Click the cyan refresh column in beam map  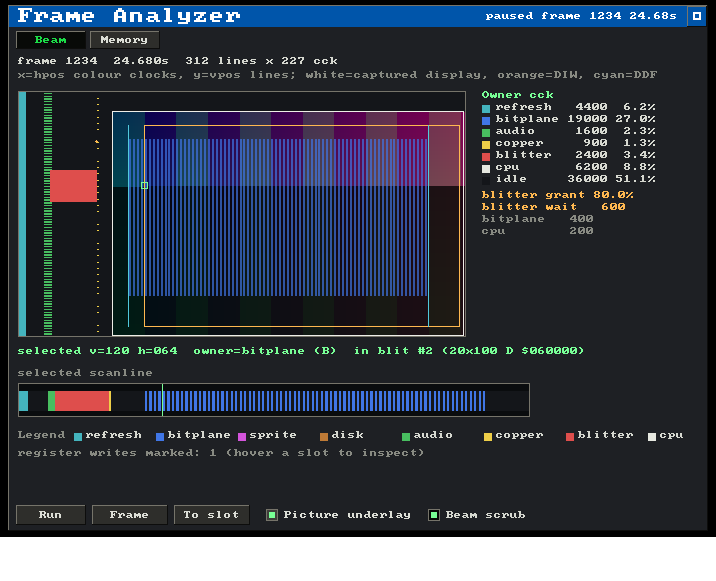[x=22, y=214]
